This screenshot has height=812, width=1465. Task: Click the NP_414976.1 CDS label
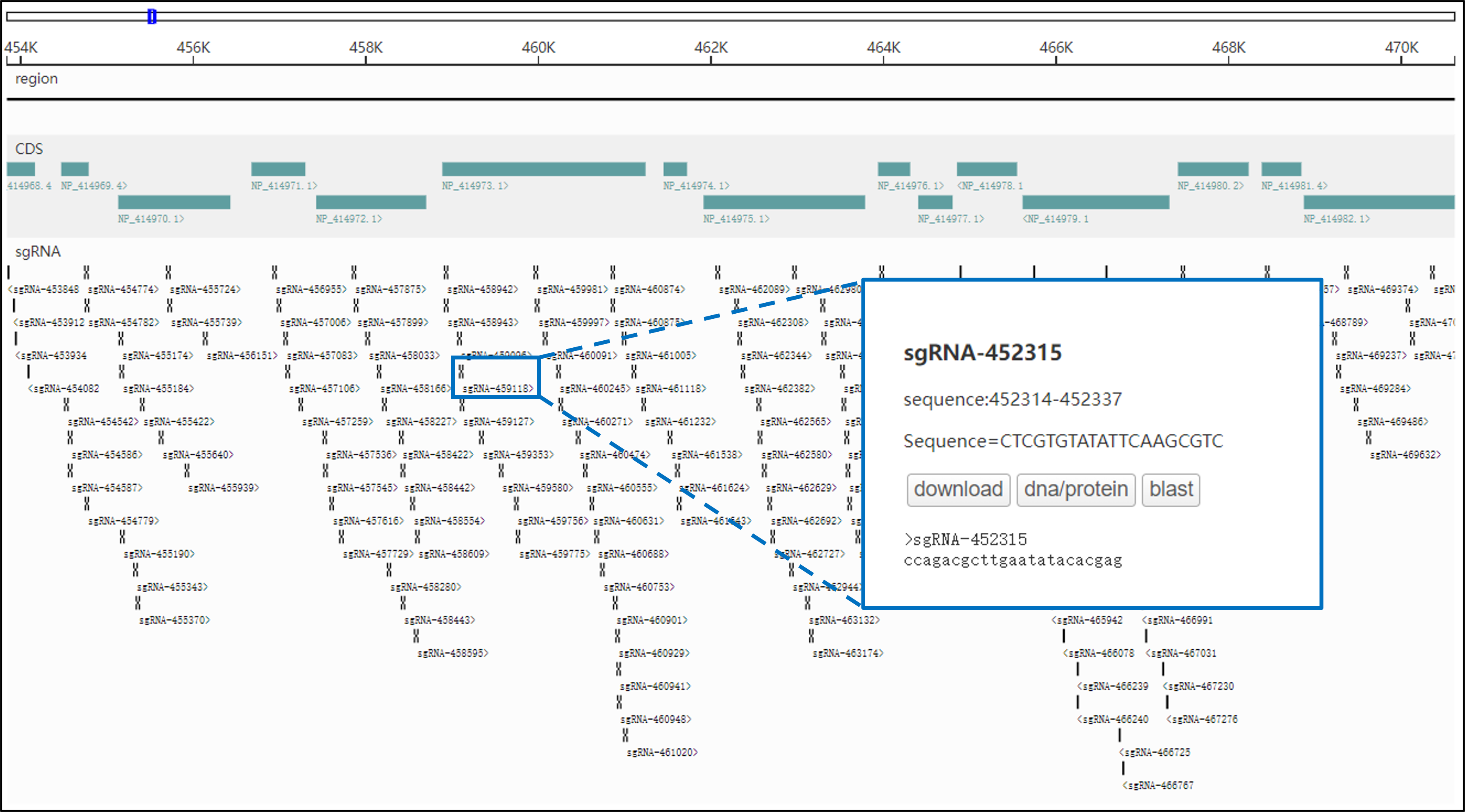pos(911,186)
